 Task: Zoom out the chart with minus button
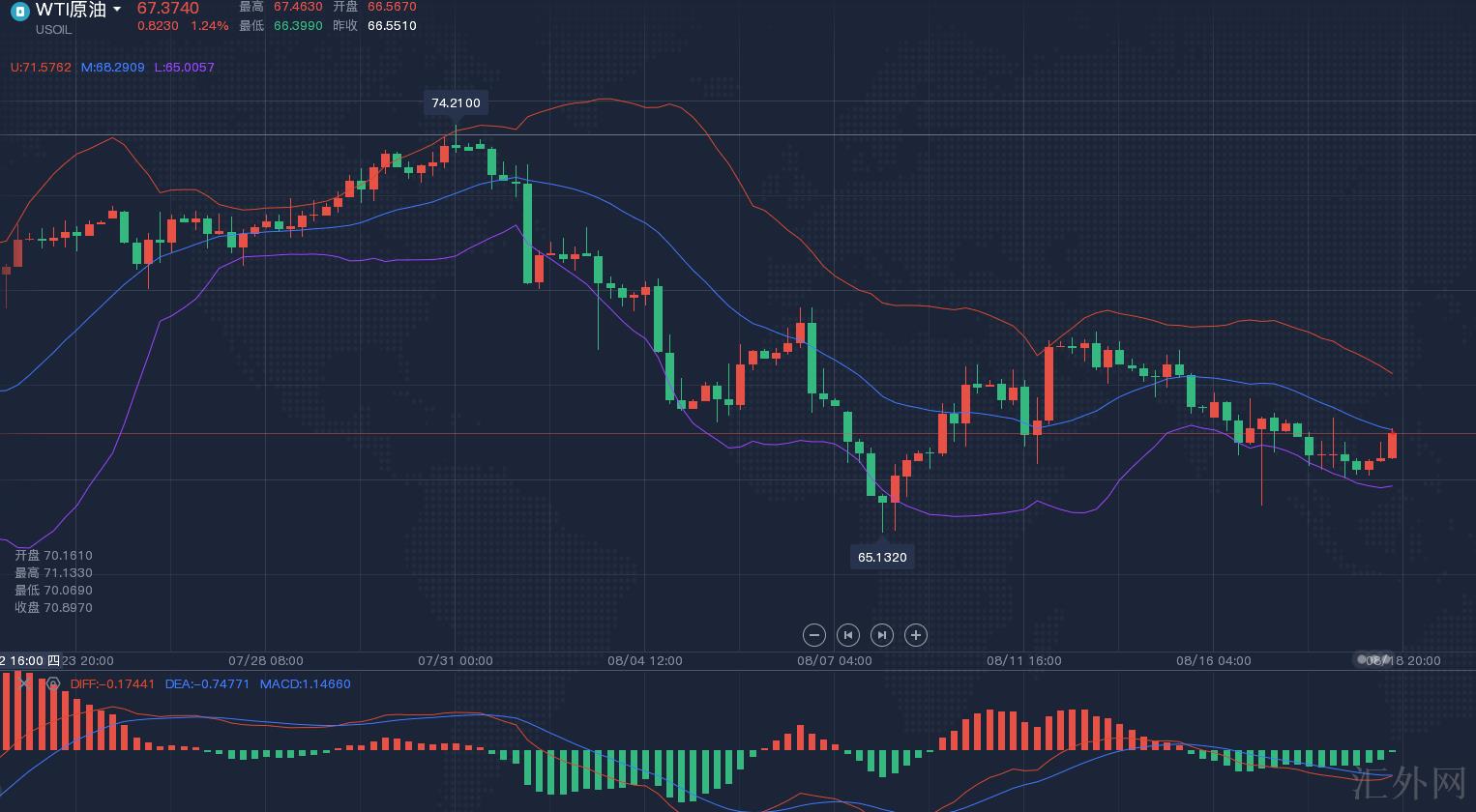pyautogui.click(x=814, y=635)
